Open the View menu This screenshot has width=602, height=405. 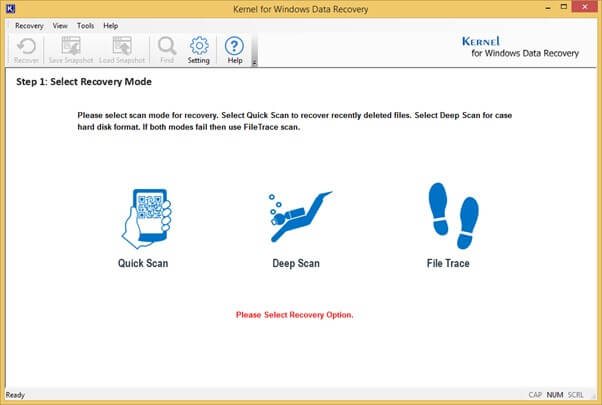pyautogui.click(x=60, y=26)
